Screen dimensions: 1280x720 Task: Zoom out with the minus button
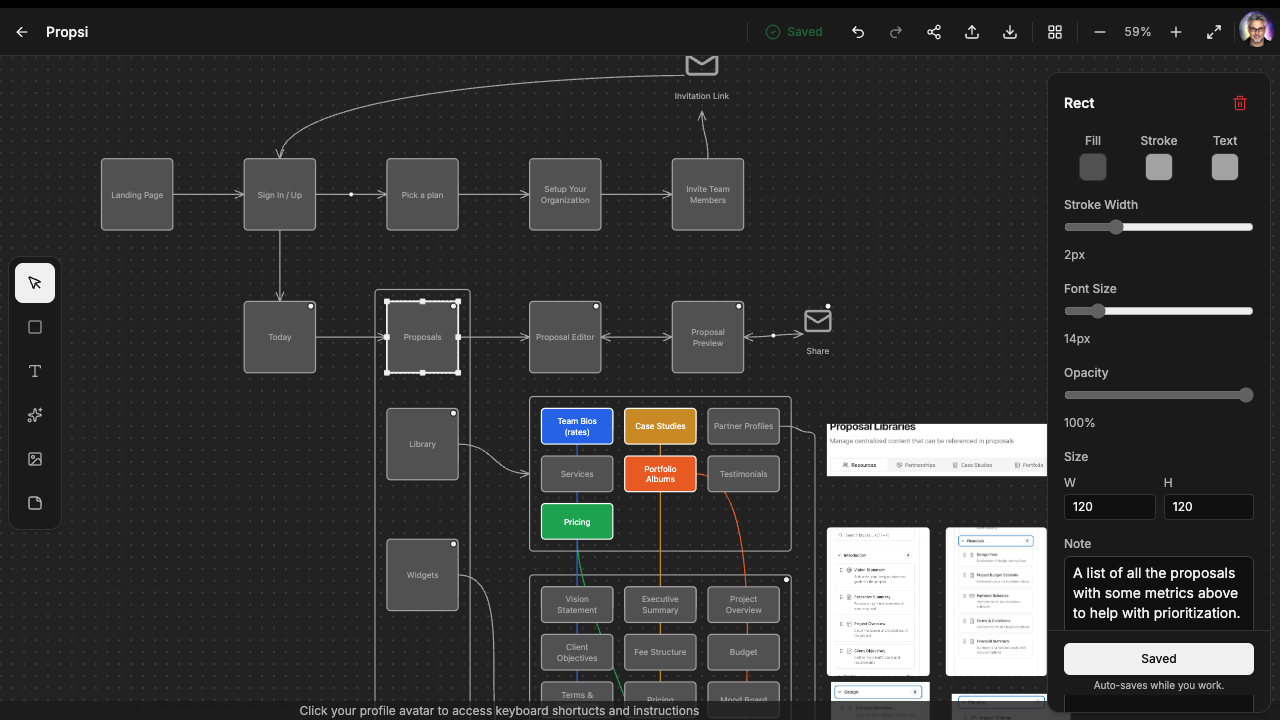click(1100, 32)
